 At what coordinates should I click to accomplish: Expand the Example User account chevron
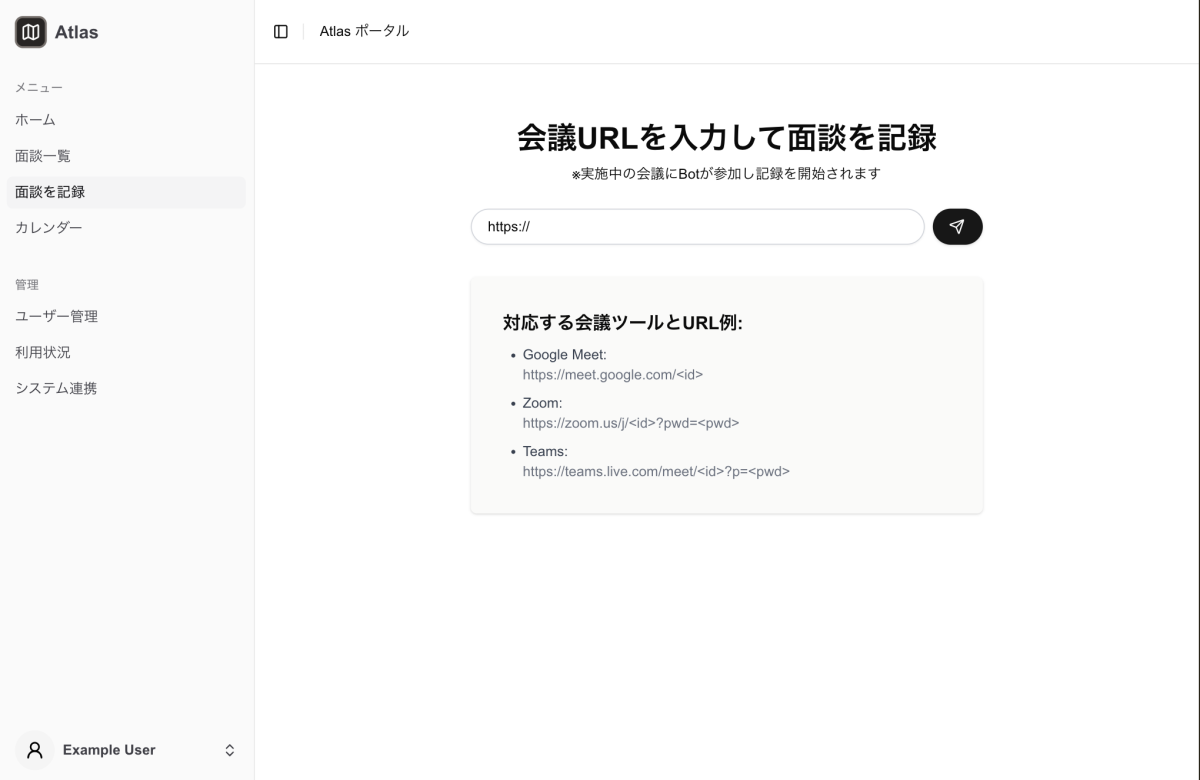[229, 750]
